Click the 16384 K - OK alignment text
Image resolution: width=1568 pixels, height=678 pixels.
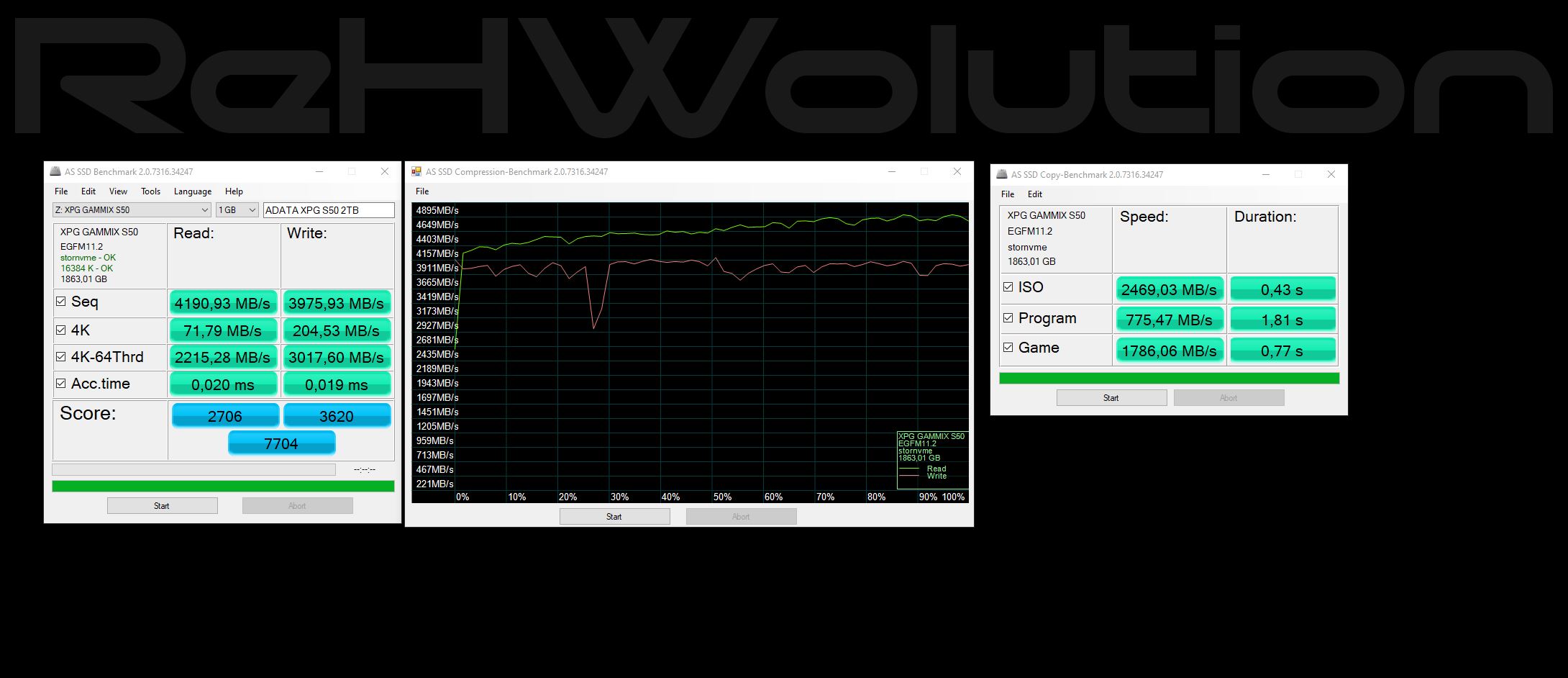coord(86,268)
